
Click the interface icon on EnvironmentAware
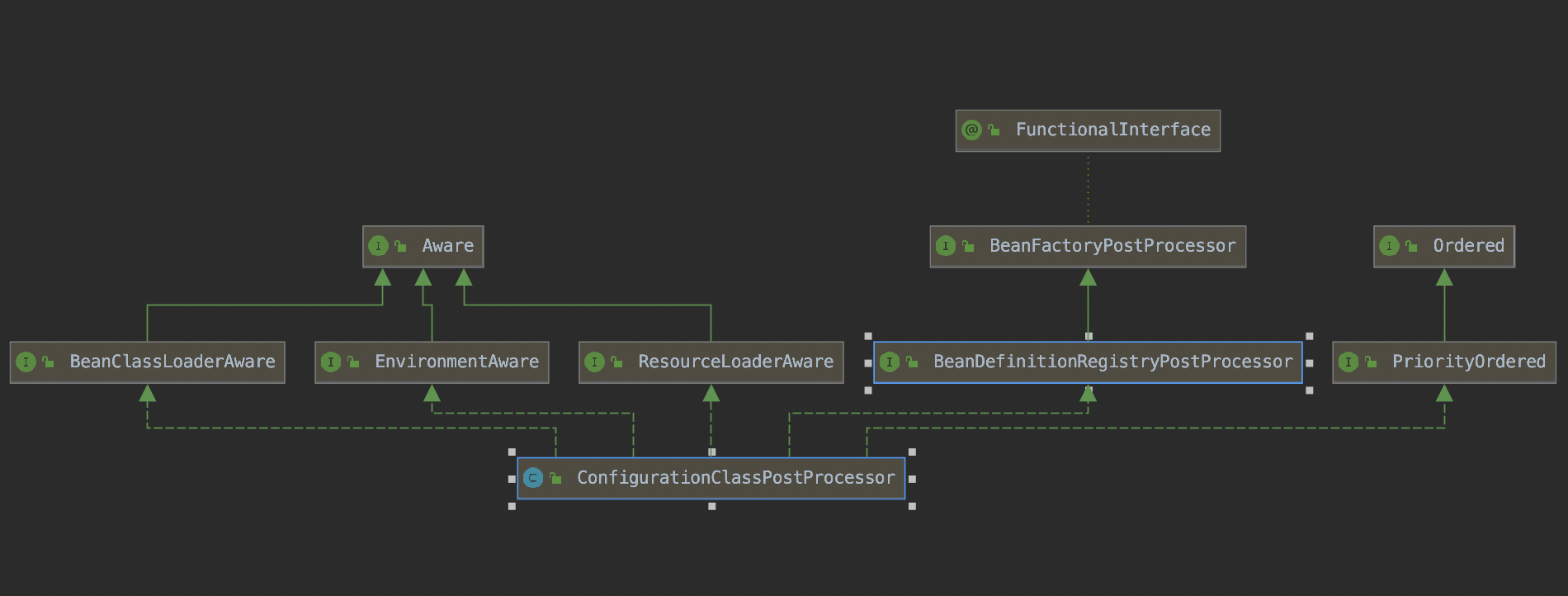pyautogui.click(x=331, y=362)
